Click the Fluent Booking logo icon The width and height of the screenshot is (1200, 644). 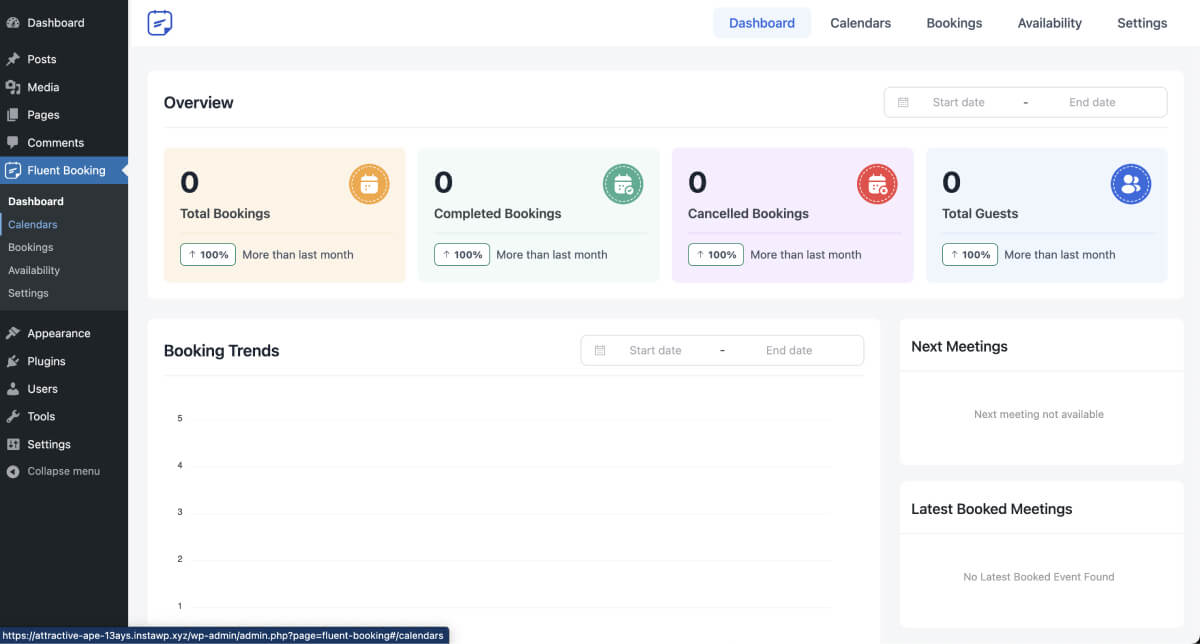coord(160,23)
